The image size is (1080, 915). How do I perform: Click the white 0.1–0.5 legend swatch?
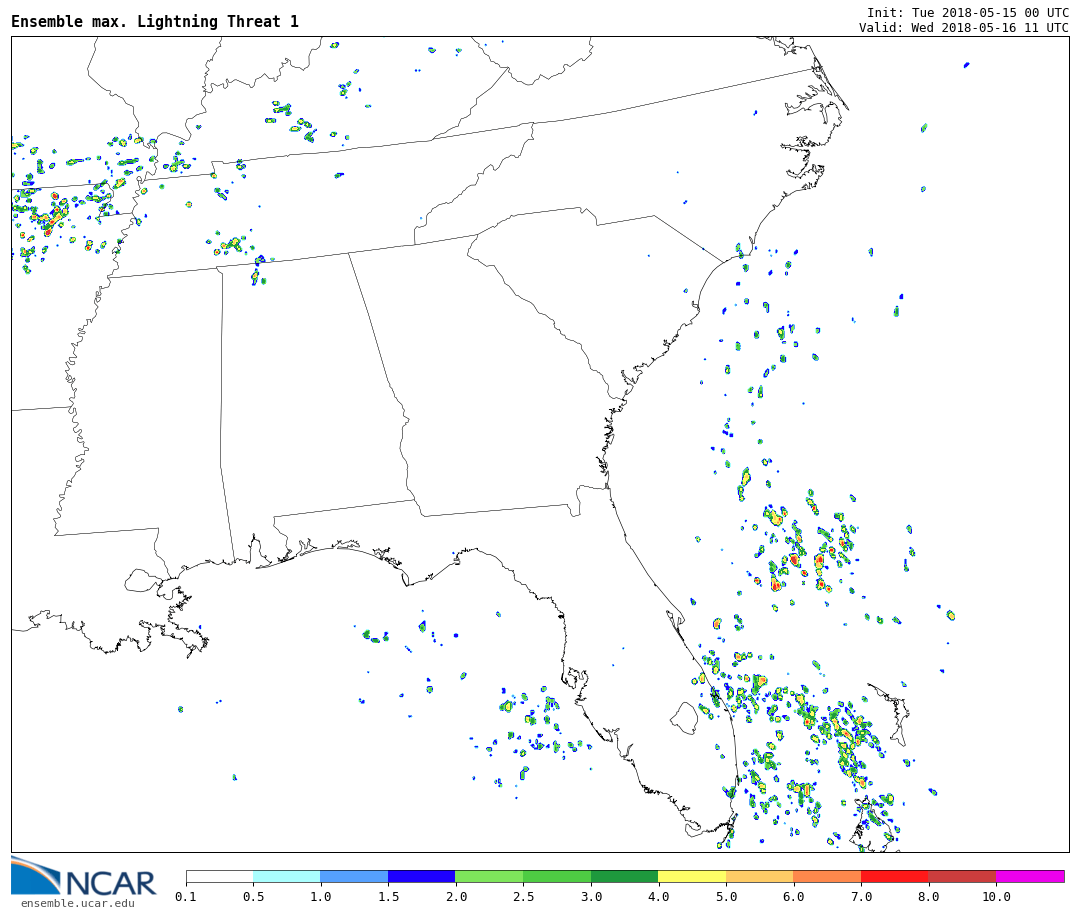point(219,876)
